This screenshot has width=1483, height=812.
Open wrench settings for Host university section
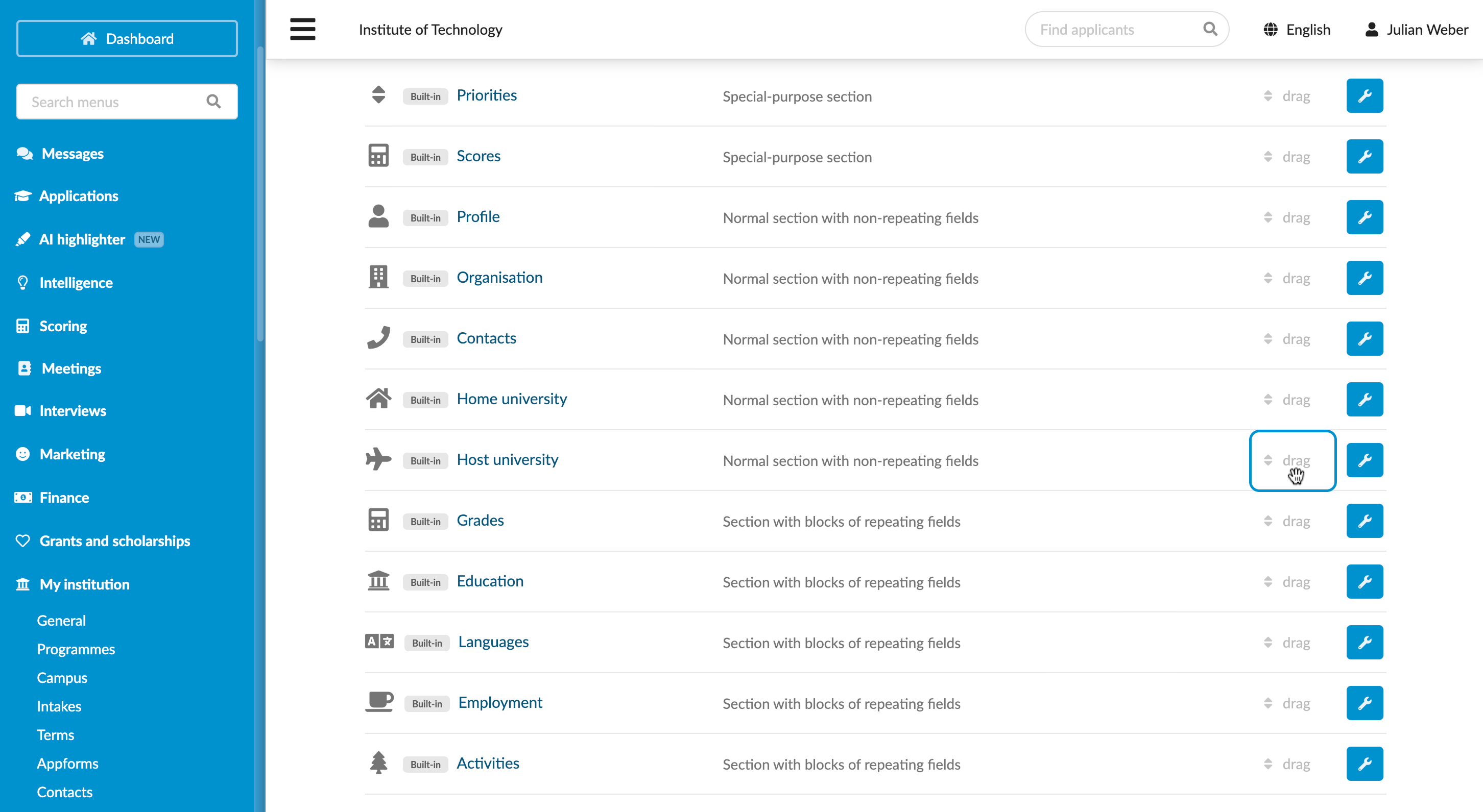(1365, 460)
